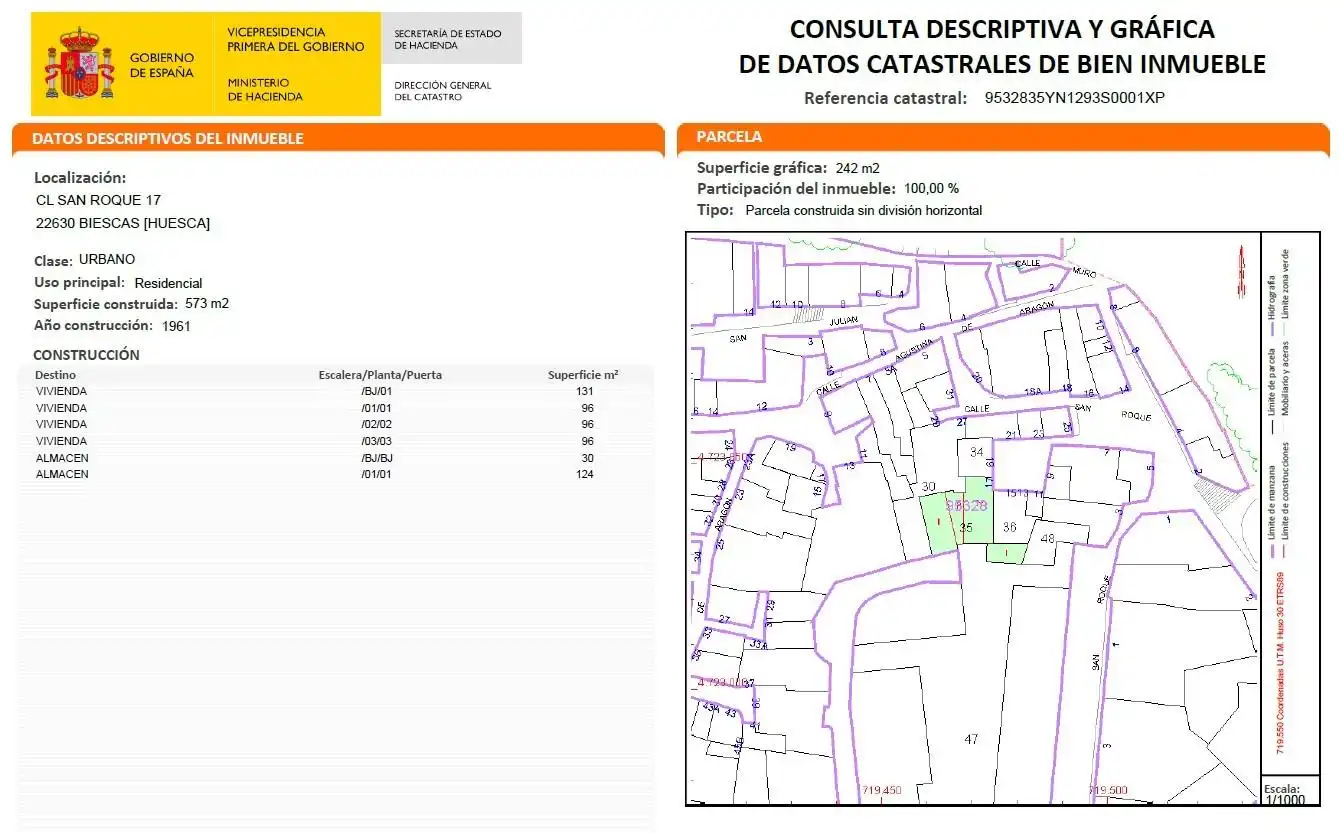Select construction year '1961'
1340x833 pixels.
[x=176, y=326]
